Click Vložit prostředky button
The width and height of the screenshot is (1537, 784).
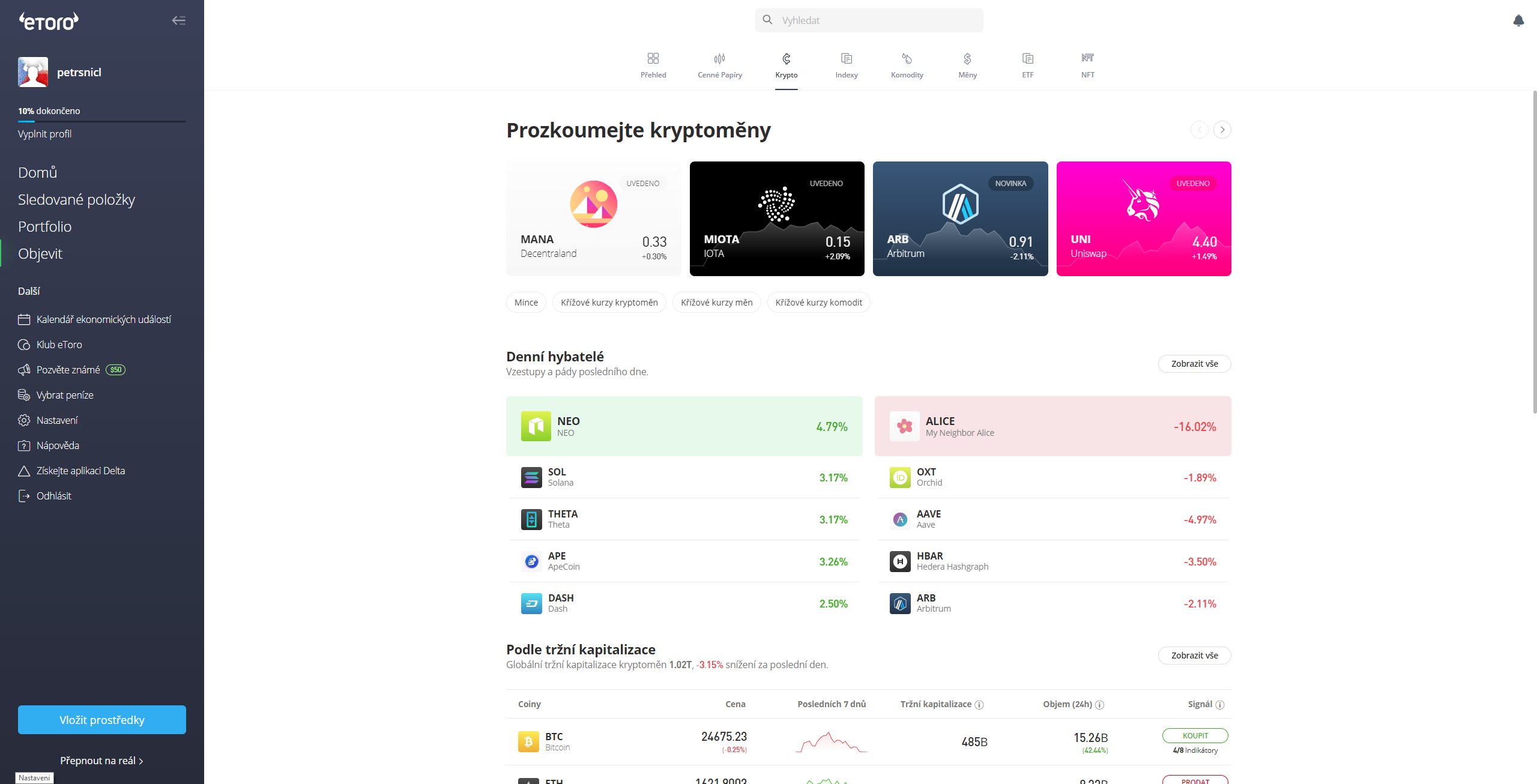[102, 720]
